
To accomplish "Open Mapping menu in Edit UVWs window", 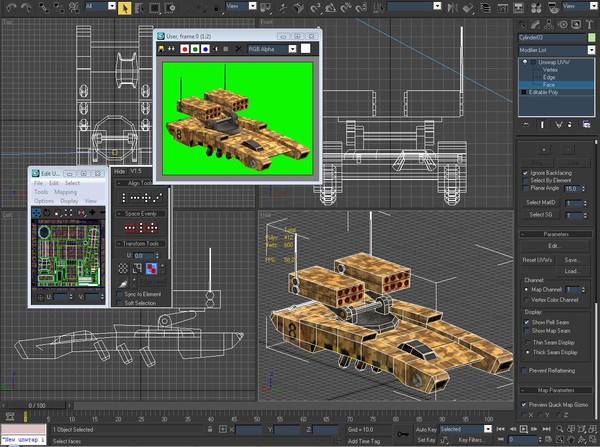I will coord(65,192).
